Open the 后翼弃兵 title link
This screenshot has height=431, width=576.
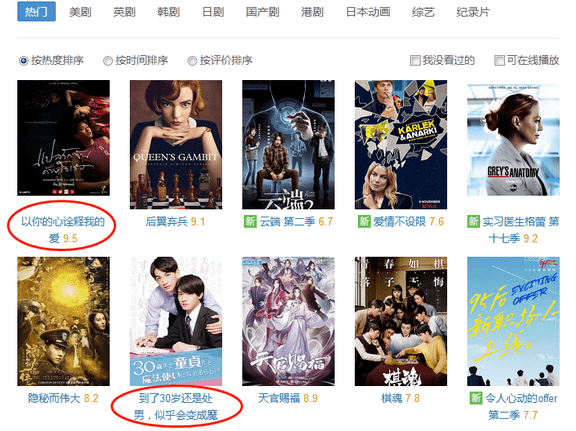coord(167,222)
